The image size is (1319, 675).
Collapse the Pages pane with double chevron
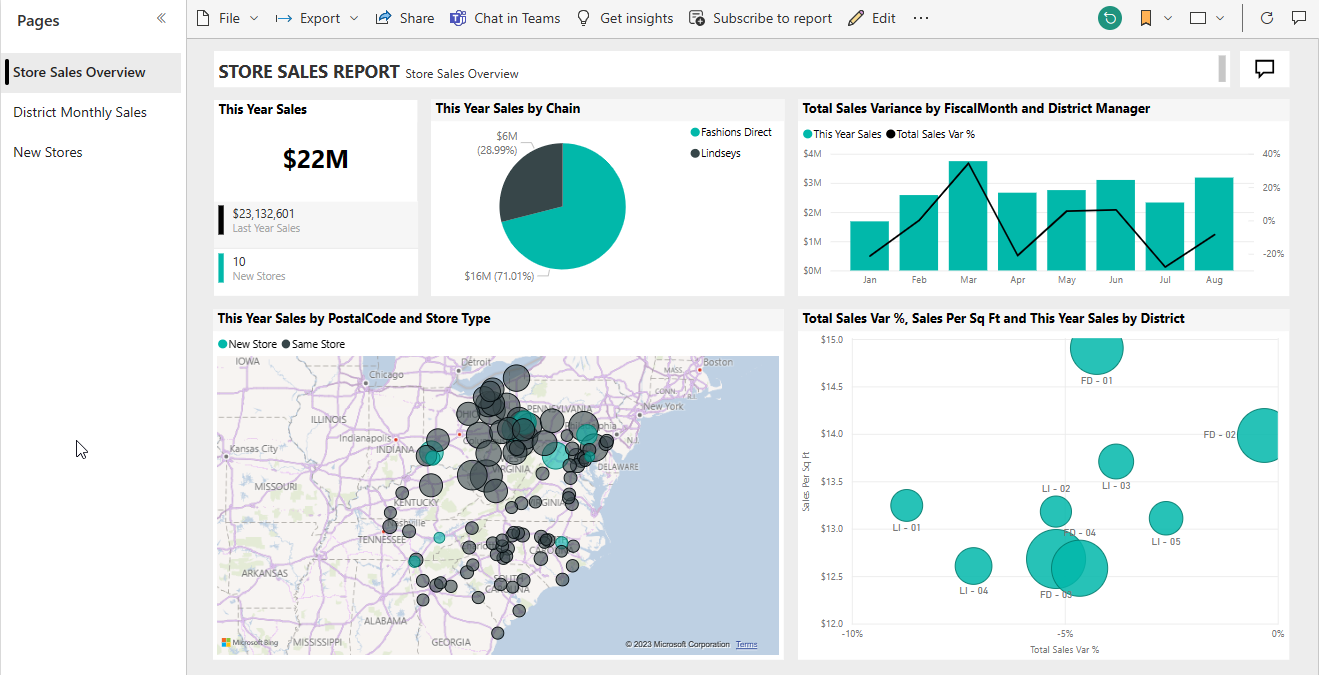[x=161, y=18]
